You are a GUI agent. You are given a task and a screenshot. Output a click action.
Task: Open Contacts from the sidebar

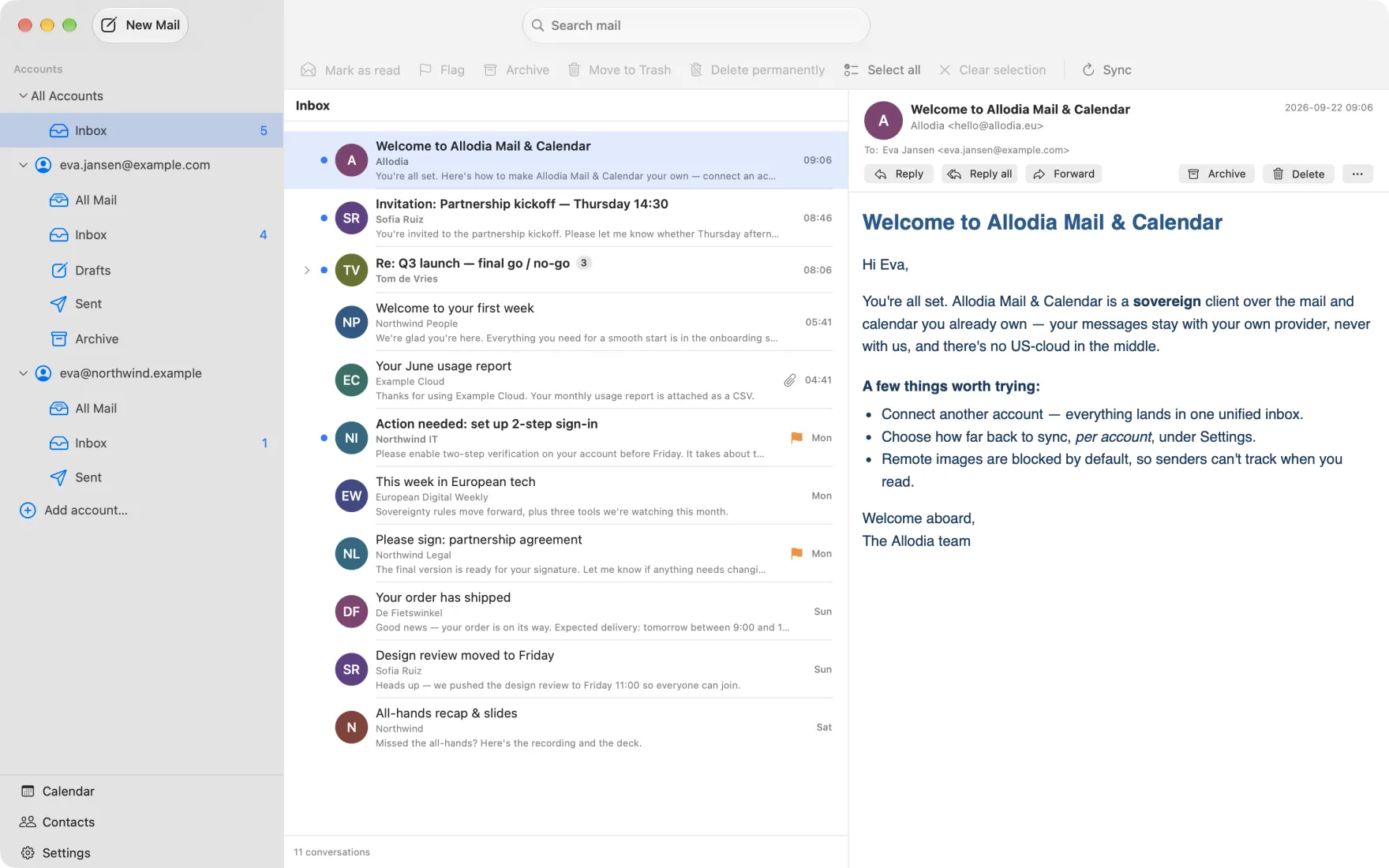pos(58,821)
